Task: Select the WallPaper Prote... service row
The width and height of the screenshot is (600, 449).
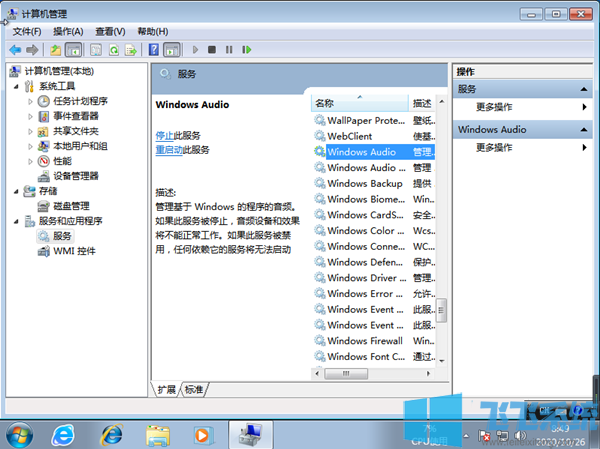Action: point(374,121)
